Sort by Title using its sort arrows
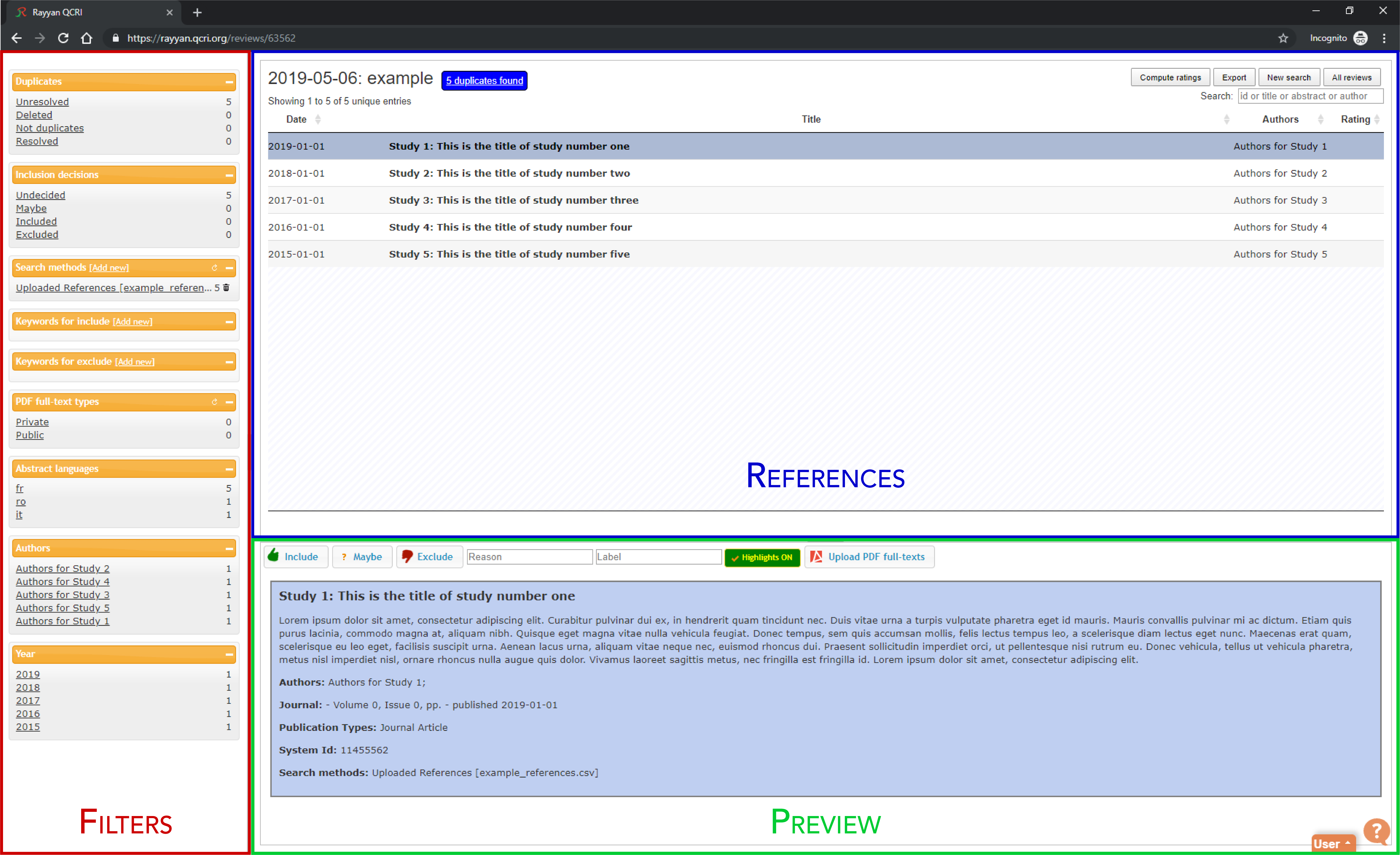The height and width of the screenshot is (855, 1400). tap(1227, 119)
